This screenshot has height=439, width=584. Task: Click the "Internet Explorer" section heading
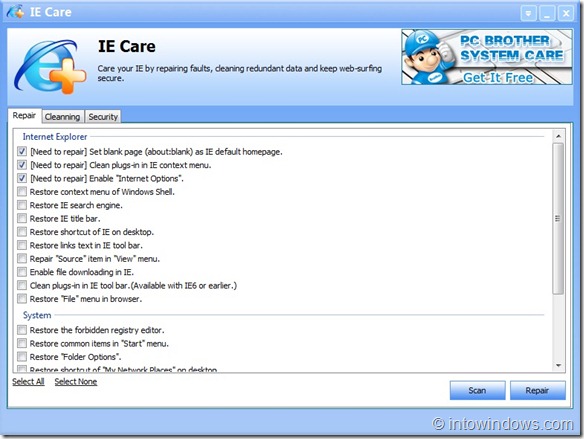point(55,137)
